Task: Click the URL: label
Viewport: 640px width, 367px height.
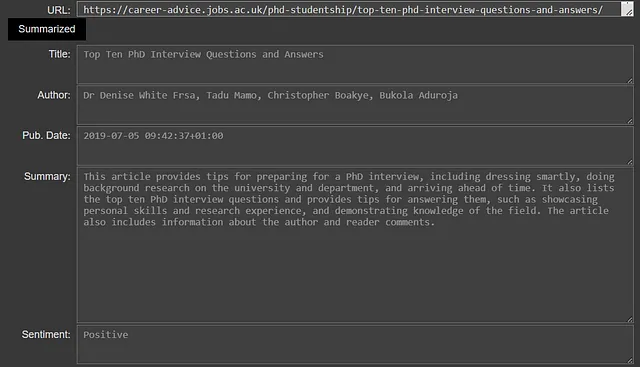Action: [x=59, y=10]
